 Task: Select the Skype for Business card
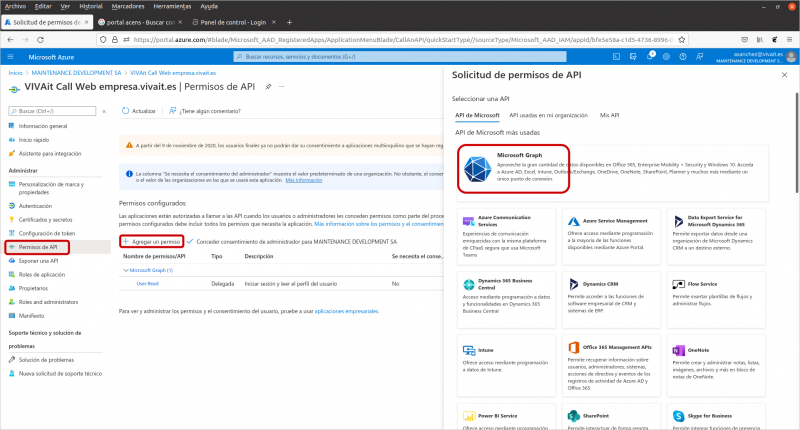coord(716,417)
